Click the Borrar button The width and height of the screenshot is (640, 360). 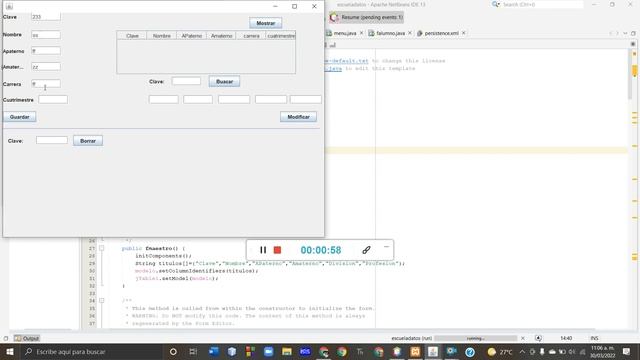(x=88, y=141)
